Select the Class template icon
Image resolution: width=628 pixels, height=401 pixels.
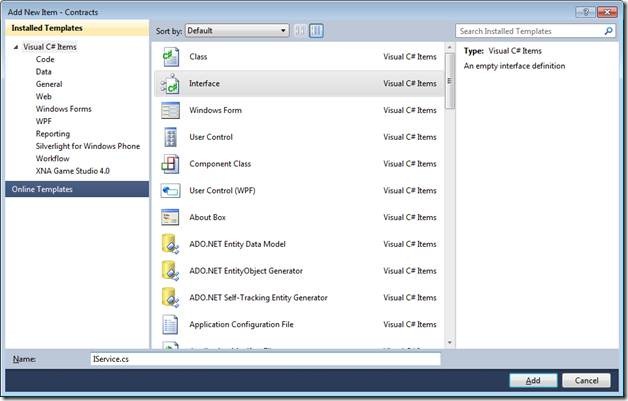tap(170, 57)
